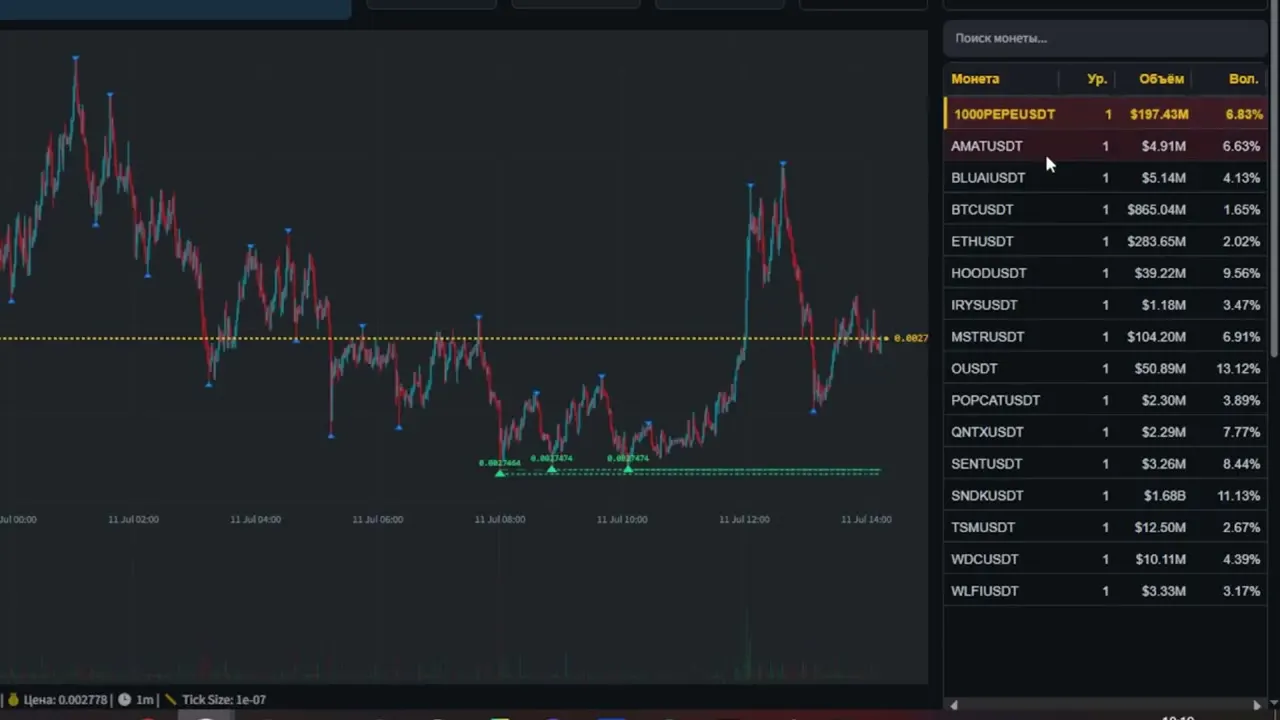Click the middle green support triangle marker
The width and height of the screenshot is (1280, 720).
click(x=551, y=468)
